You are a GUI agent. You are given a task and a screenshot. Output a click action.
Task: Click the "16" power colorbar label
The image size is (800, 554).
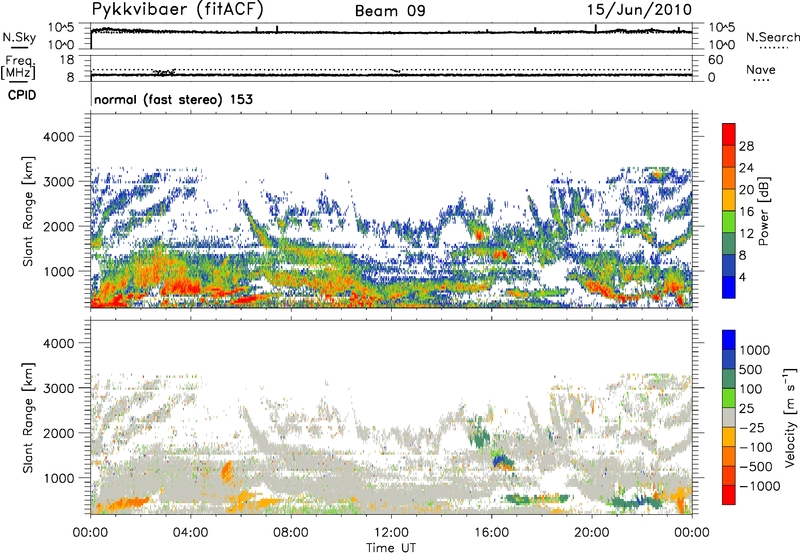point(746,212)
